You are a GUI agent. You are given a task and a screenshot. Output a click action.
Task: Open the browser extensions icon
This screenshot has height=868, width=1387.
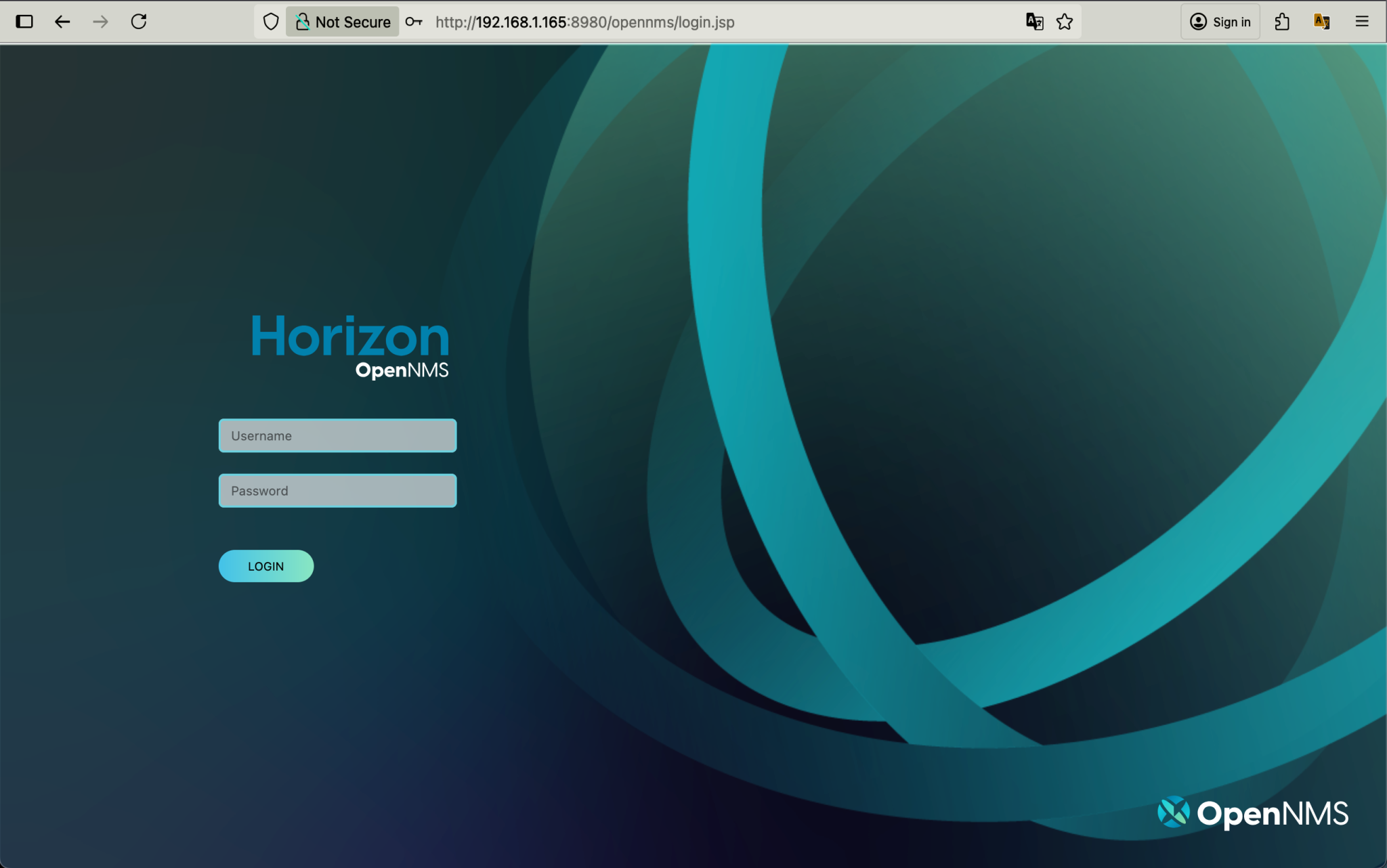click(x=1281, y=21)
